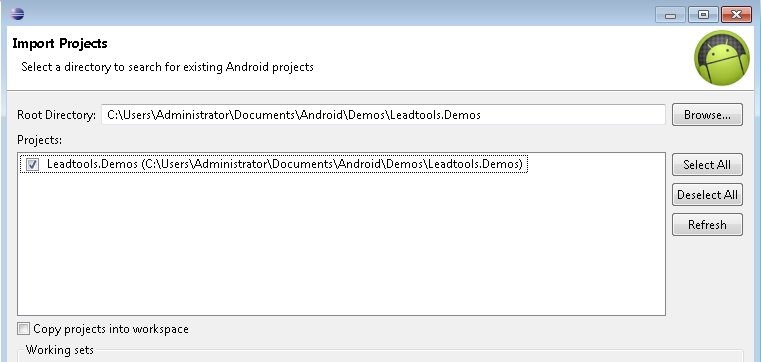
Task: Click Select All button
Action: [x=707, y=165]
